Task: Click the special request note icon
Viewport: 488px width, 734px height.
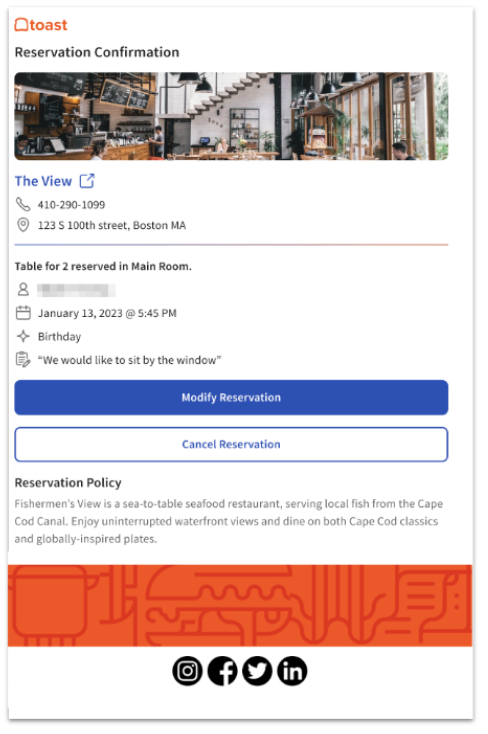Action: tap(23, 360)
